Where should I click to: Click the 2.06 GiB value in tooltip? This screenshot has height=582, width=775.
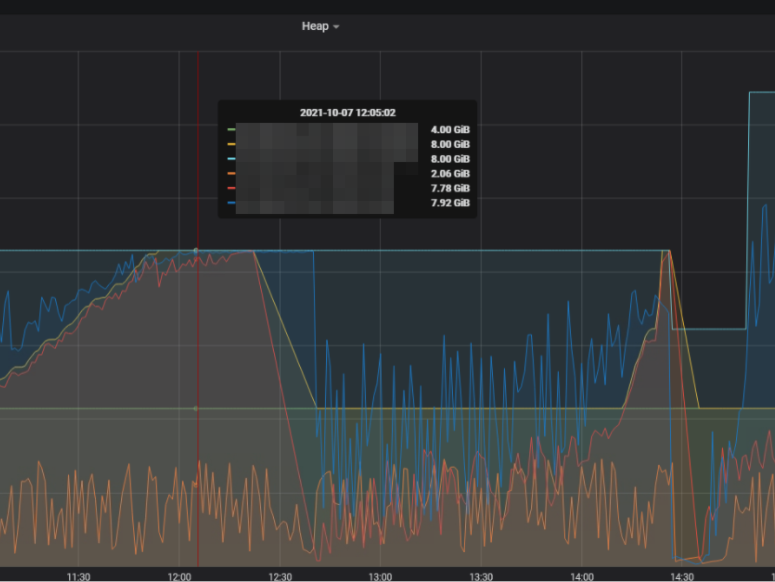[x=450, y=173]
